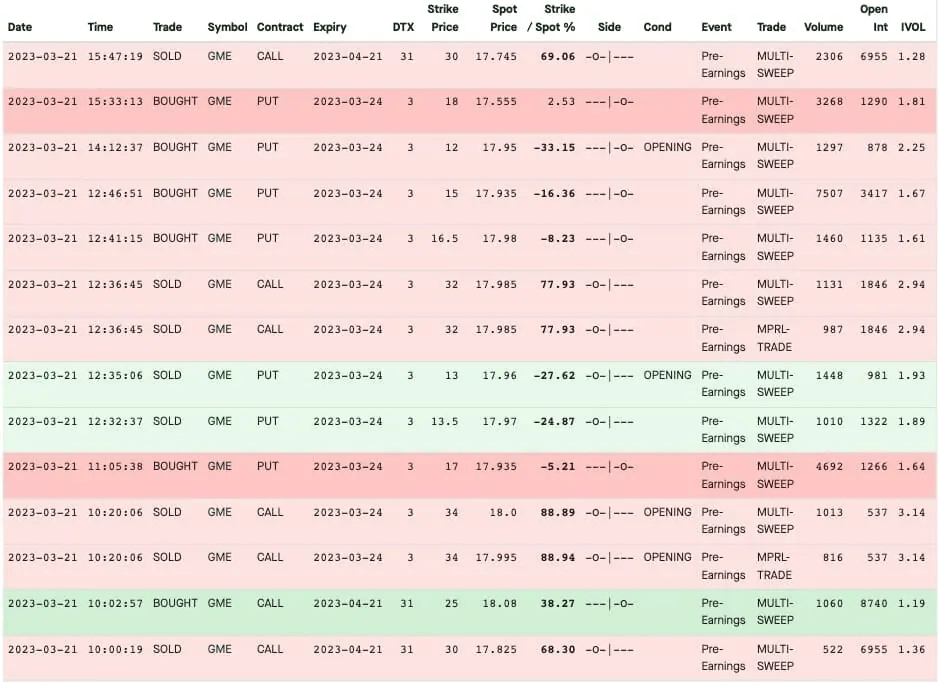Click strike price 13.5

[x=444, y=421]
